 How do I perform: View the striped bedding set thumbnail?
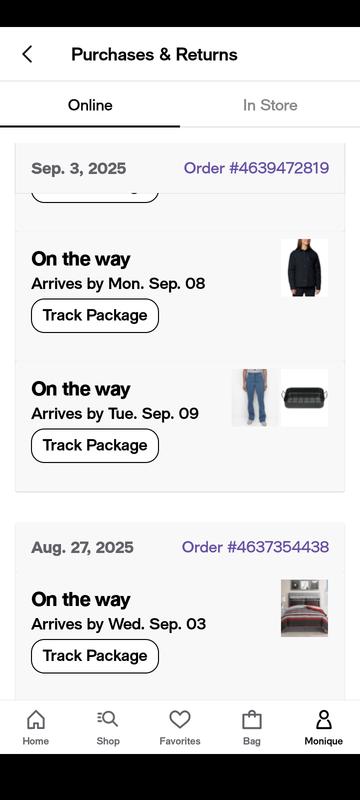(304, 608)
